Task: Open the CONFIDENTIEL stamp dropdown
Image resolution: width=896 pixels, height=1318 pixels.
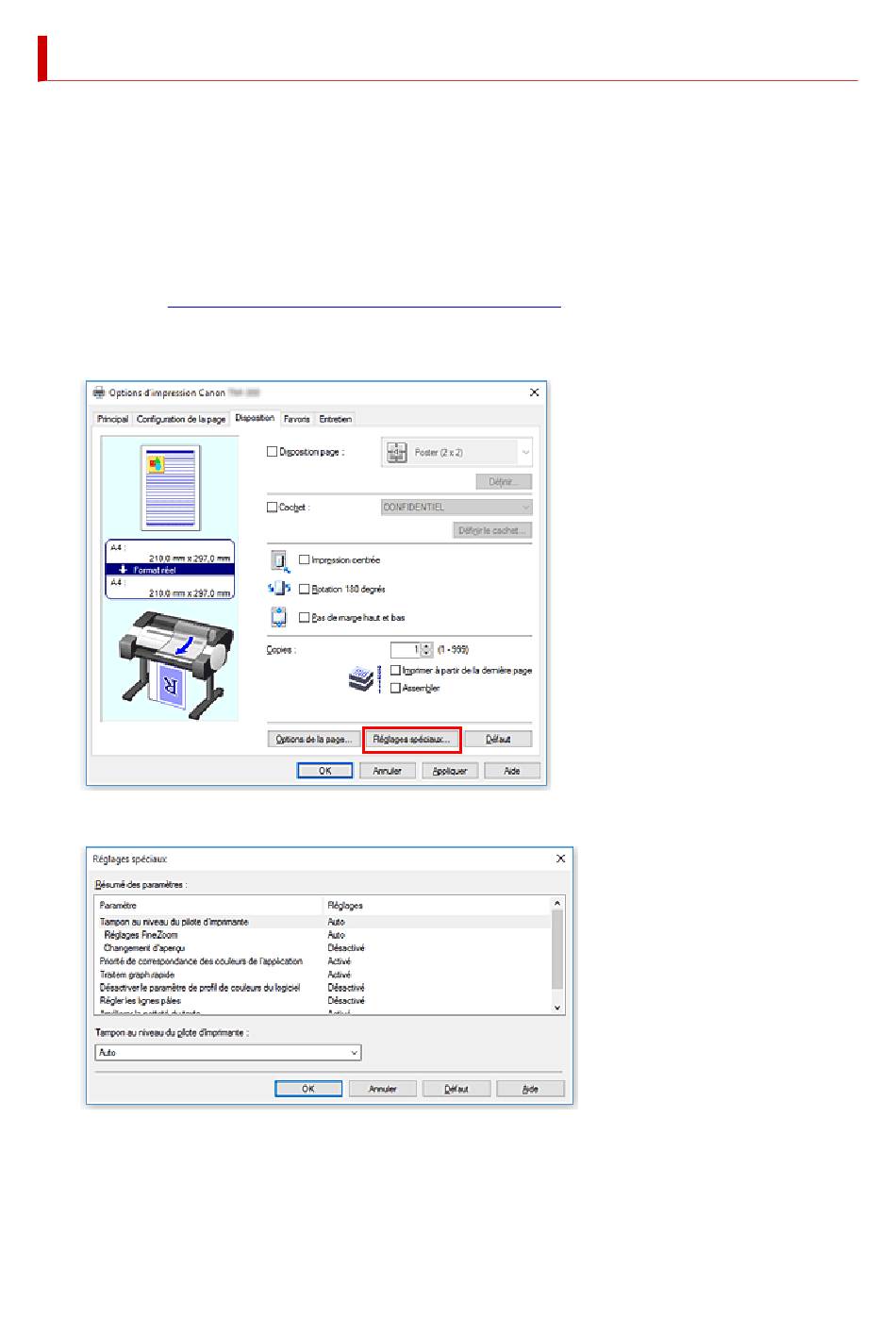Action: [x=457, y=508]
